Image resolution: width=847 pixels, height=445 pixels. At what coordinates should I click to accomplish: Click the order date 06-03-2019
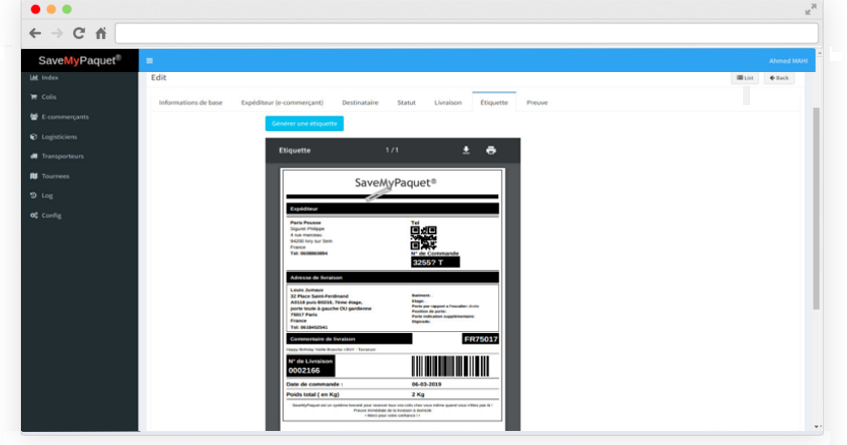427,385
